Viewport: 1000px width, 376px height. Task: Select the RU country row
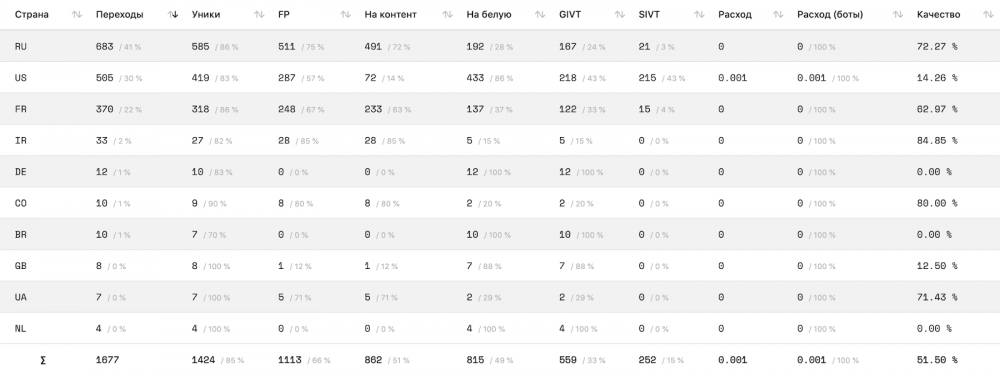pyautogui.click(x=500, y=47)
